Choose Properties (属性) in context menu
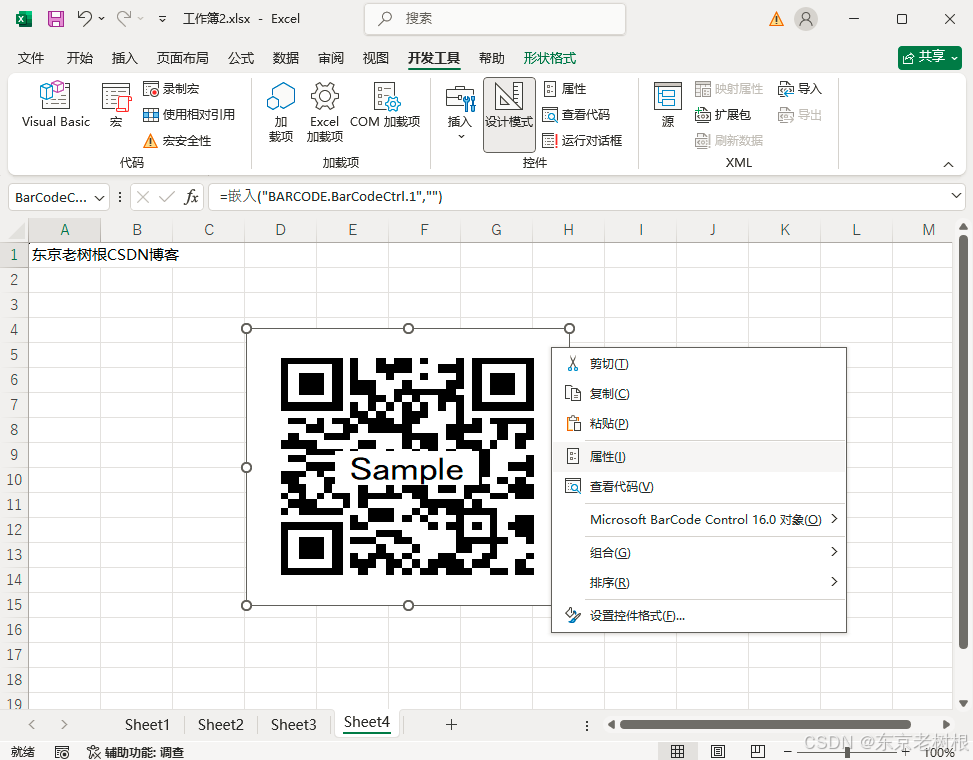Viewport: 973px width, 760px height. [x=699, y=457]
